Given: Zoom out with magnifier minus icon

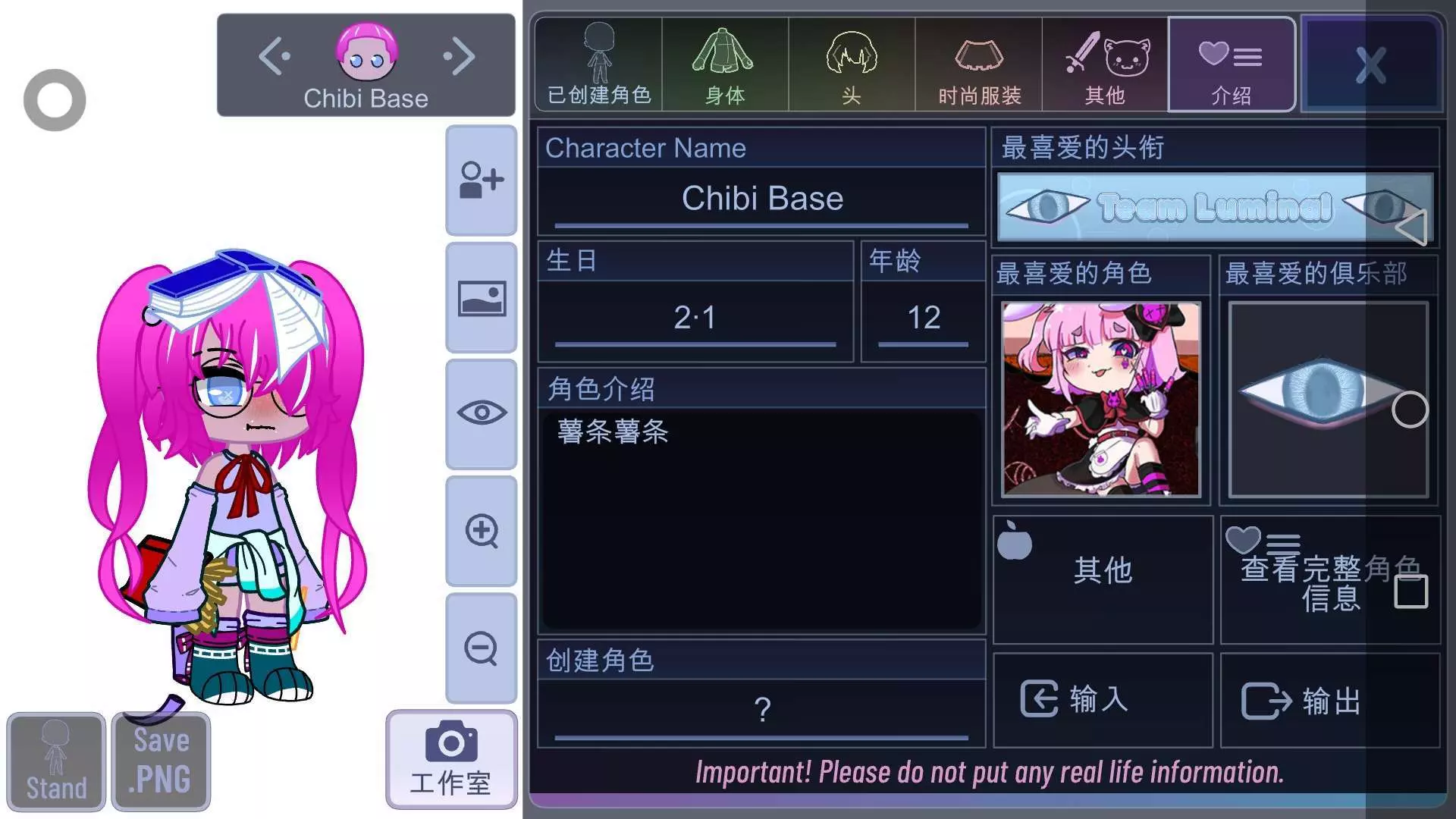Looking at the screenshot, I should click(481, 648).
